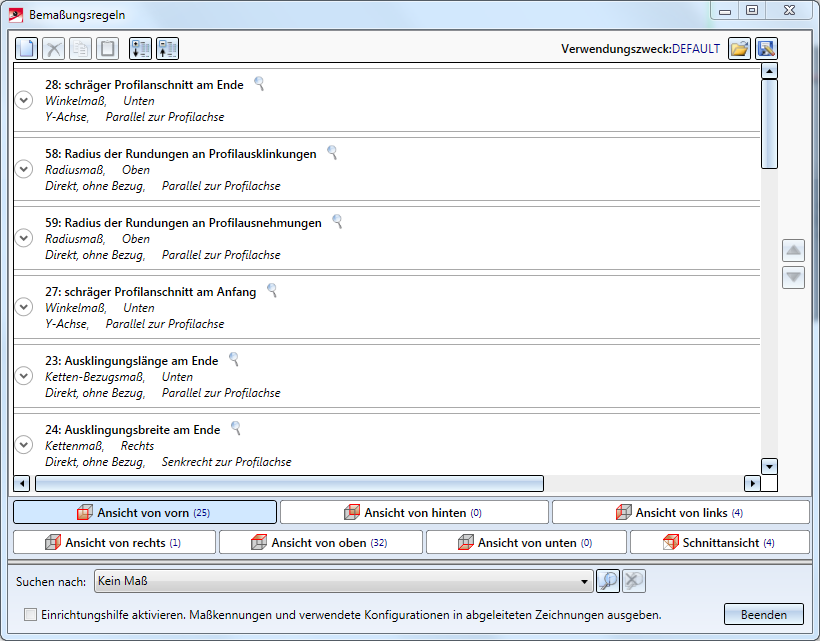Click vertical scrollbar down arrow
Viewport: 820px width, 641px height.
coord(769,466)
